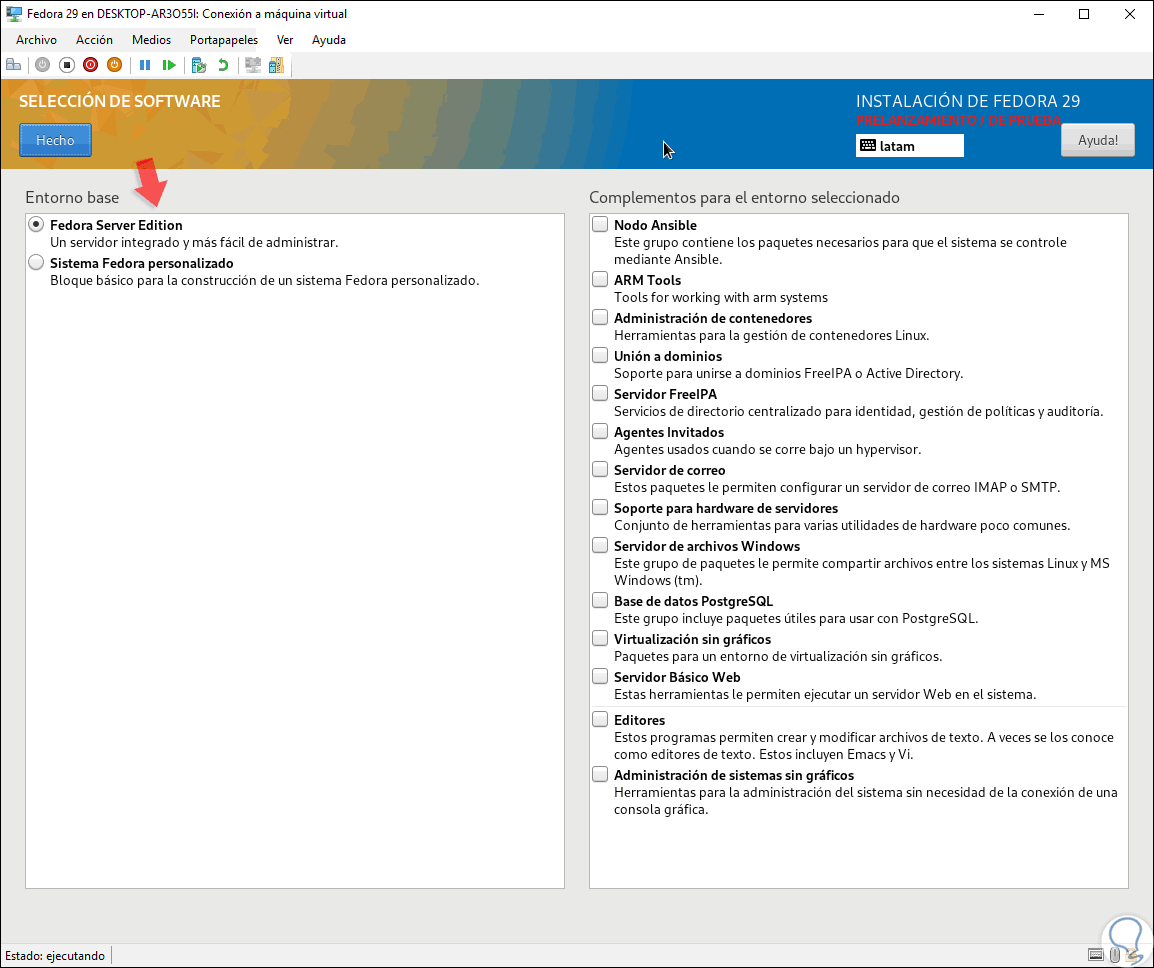The image size is (1154, 968).
Task: Click the keyboard status icon in the status bar
Action: click(1096, 955)
